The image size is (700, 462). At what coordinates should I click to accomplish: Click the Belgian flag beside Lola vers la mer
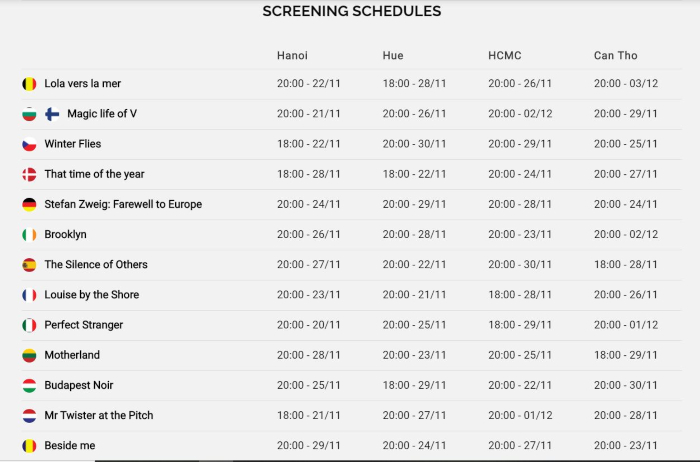pos(29,83)
